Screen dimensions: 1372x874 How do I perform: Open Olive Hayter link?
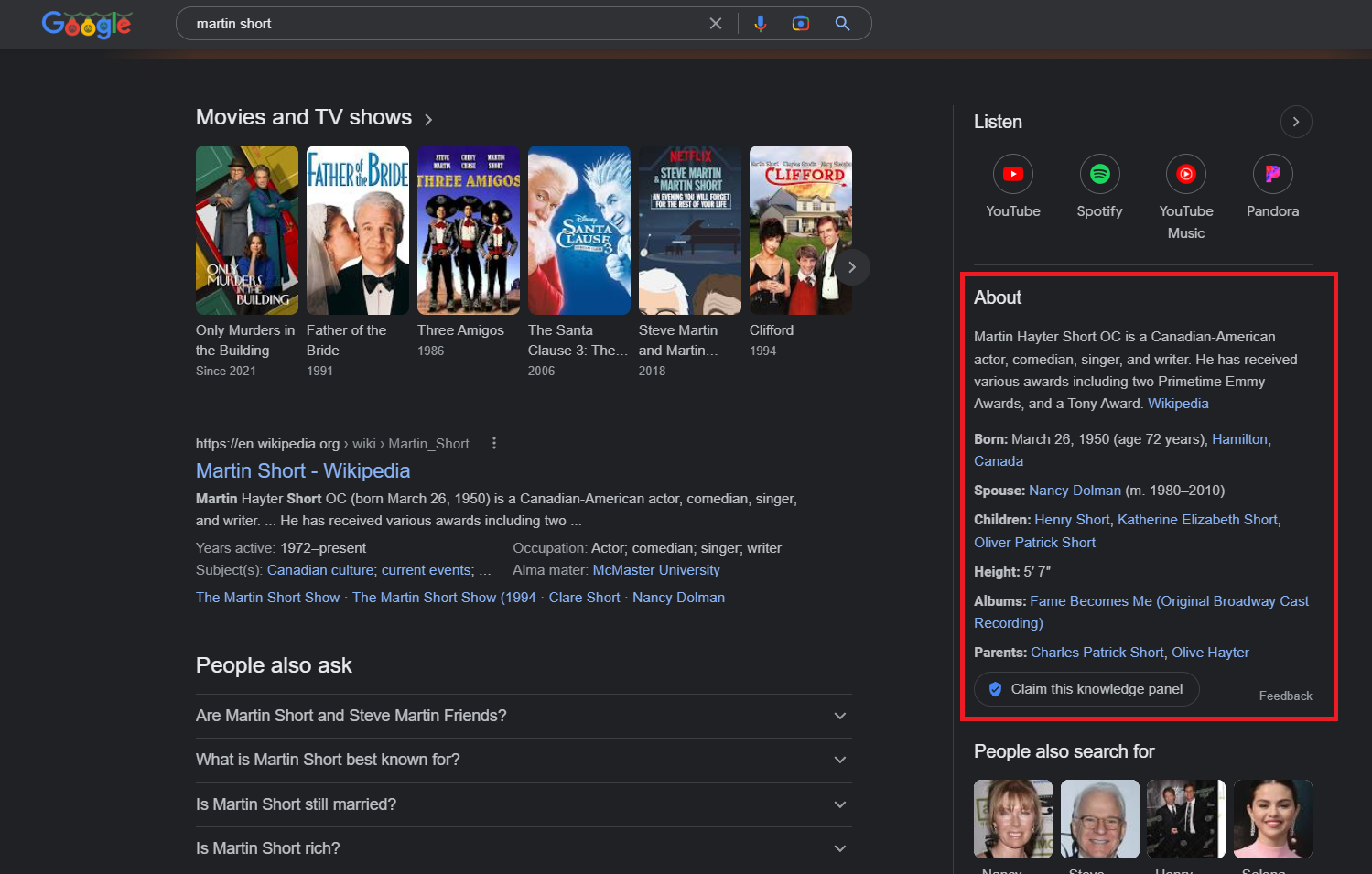tap(1210, 653)
